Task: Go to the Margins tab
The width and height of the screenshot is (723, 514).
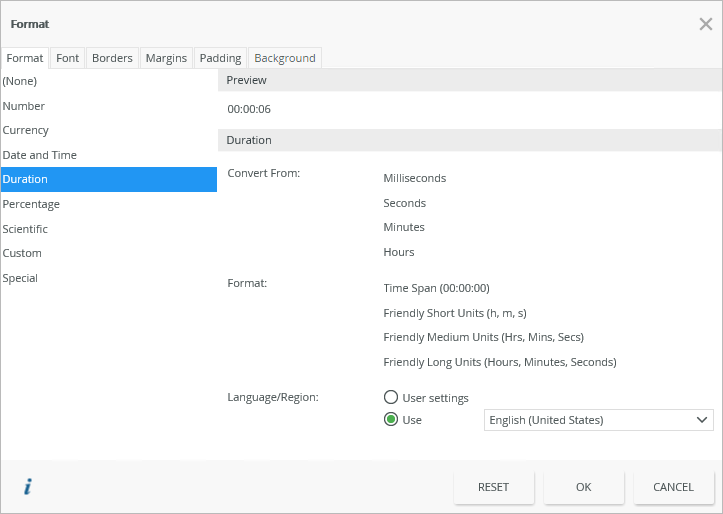Action: pyautogui.click(x=166, y=58)
